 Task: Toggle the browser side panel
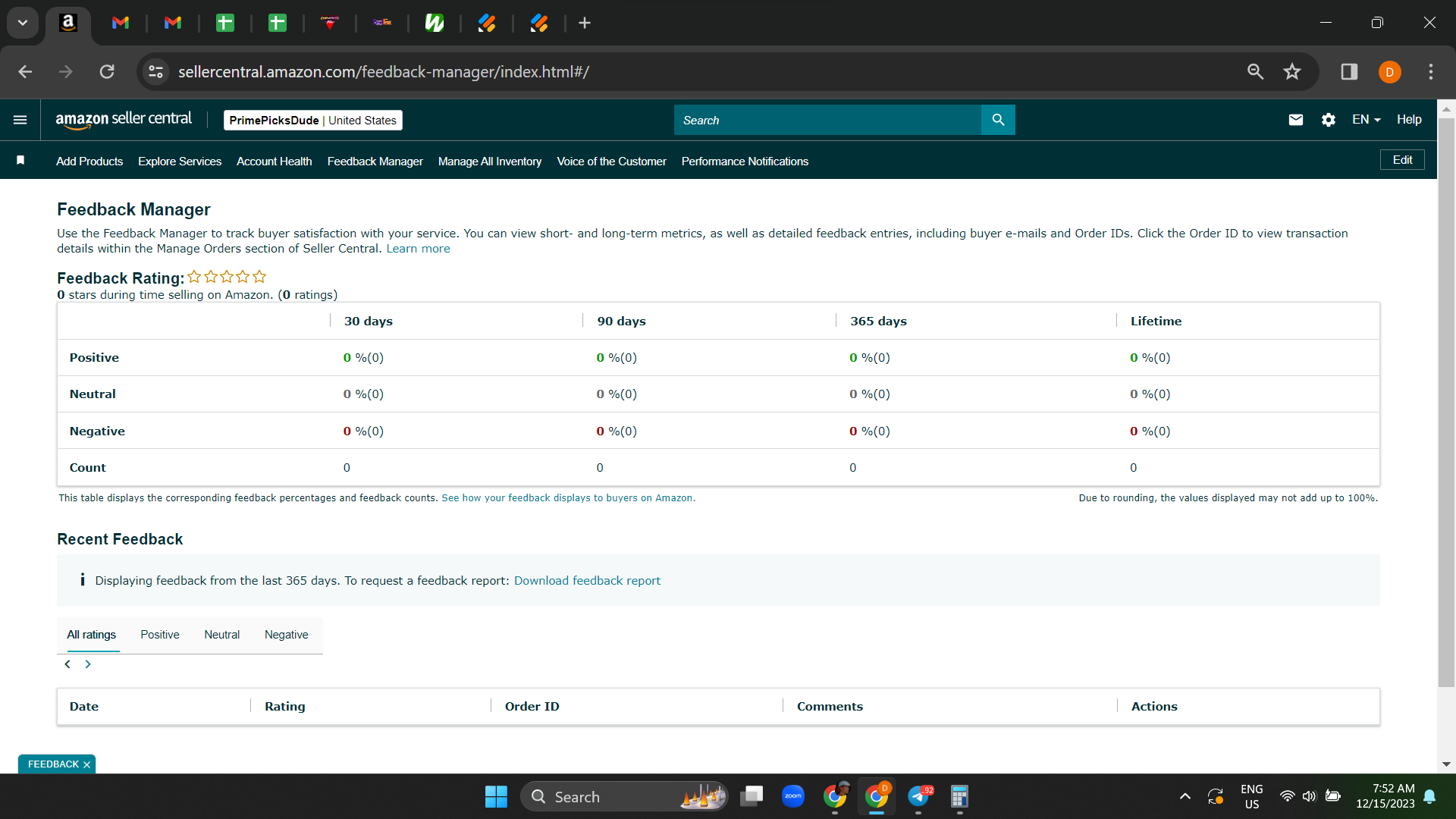point(1349,71)
